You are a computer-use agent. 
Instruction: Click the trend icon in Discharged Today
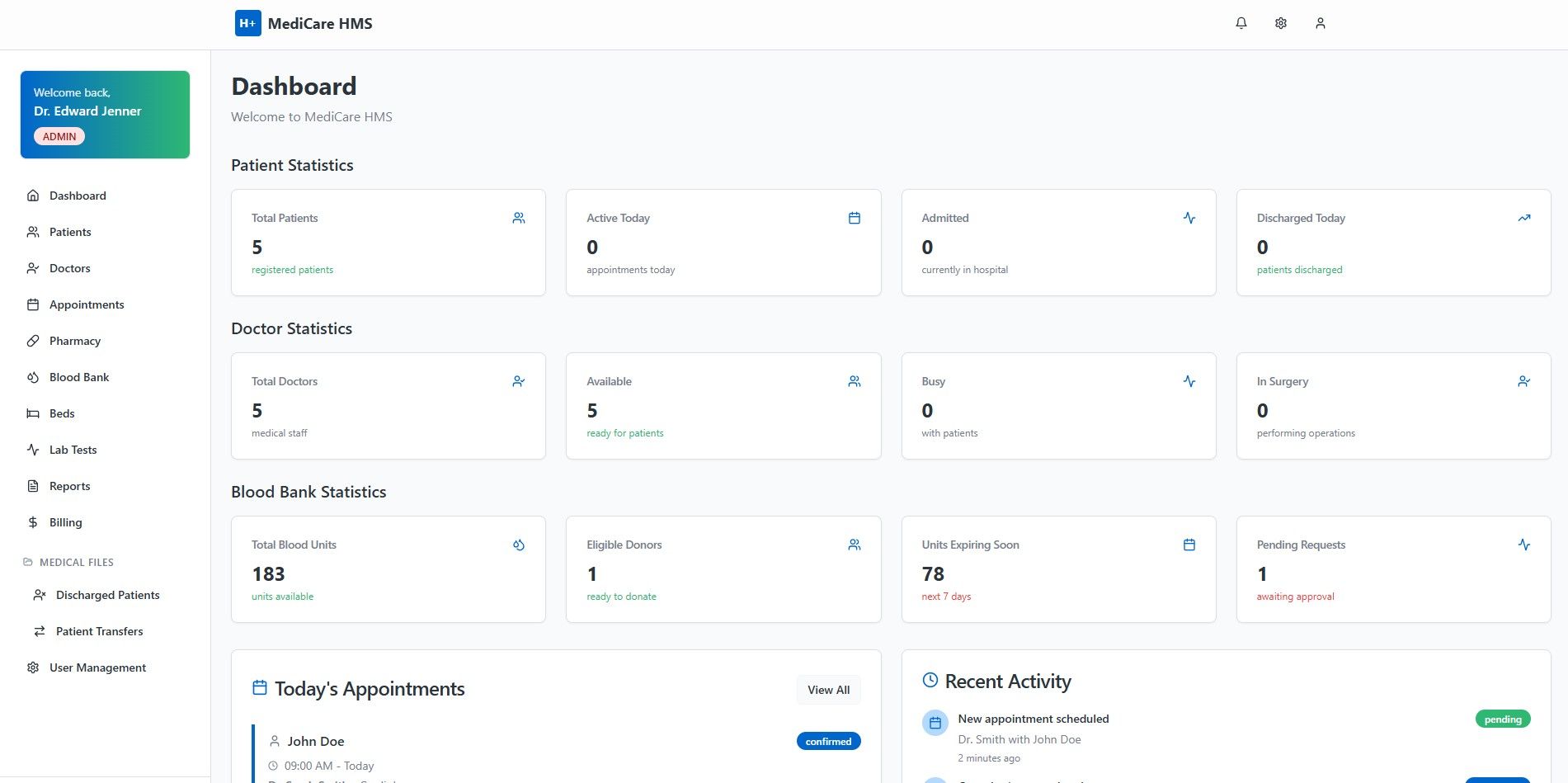[x=1523, y=218]
